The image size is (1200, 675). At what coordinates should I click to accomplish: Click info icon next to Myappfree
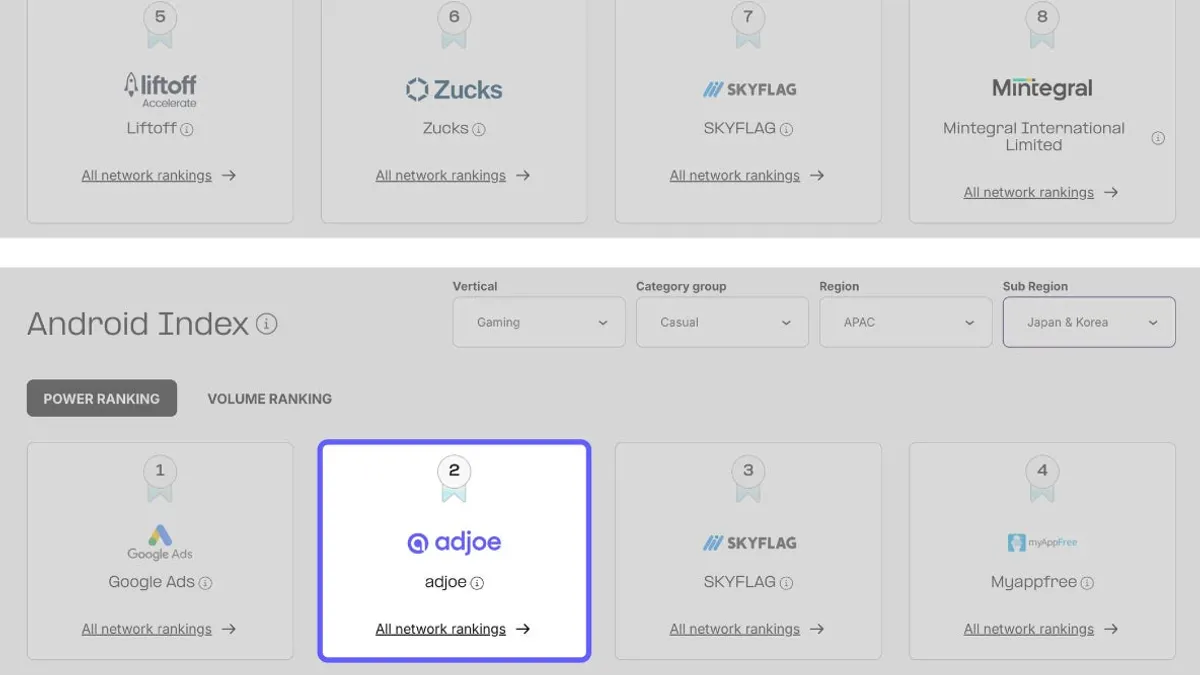[x=1087, y=583]
